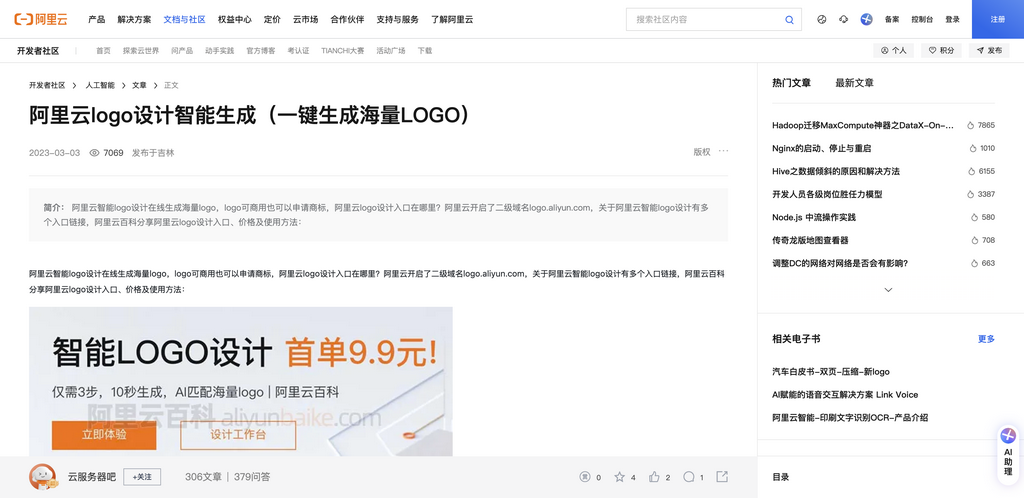This screenshot has height=498, width=1024.
Task: Click the 登录 link
Action: pos(952,20)
